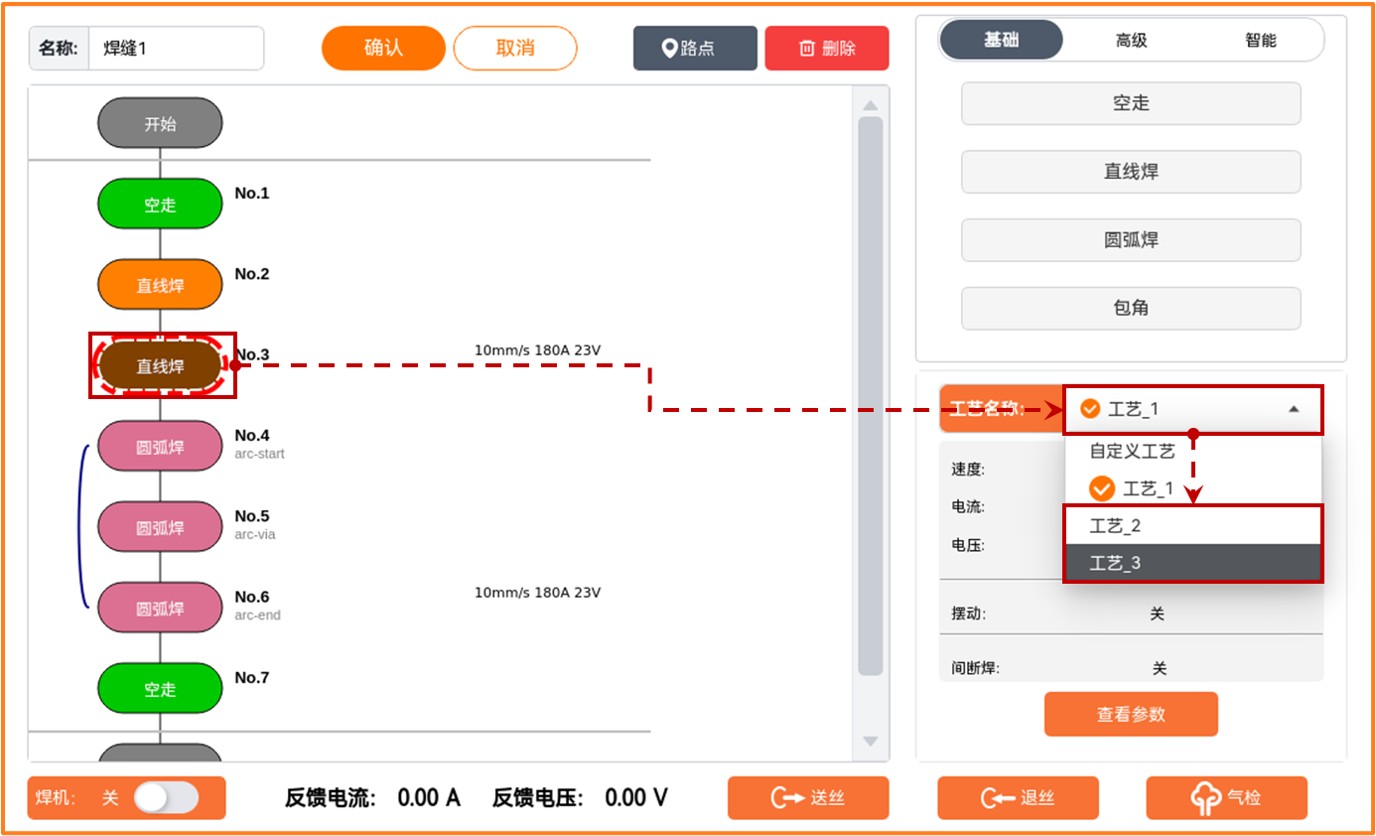Viewport: 1376px width, 836px height.
Task: Select 自定义工艺 from the process list
Action: (x=1132, y=451)
